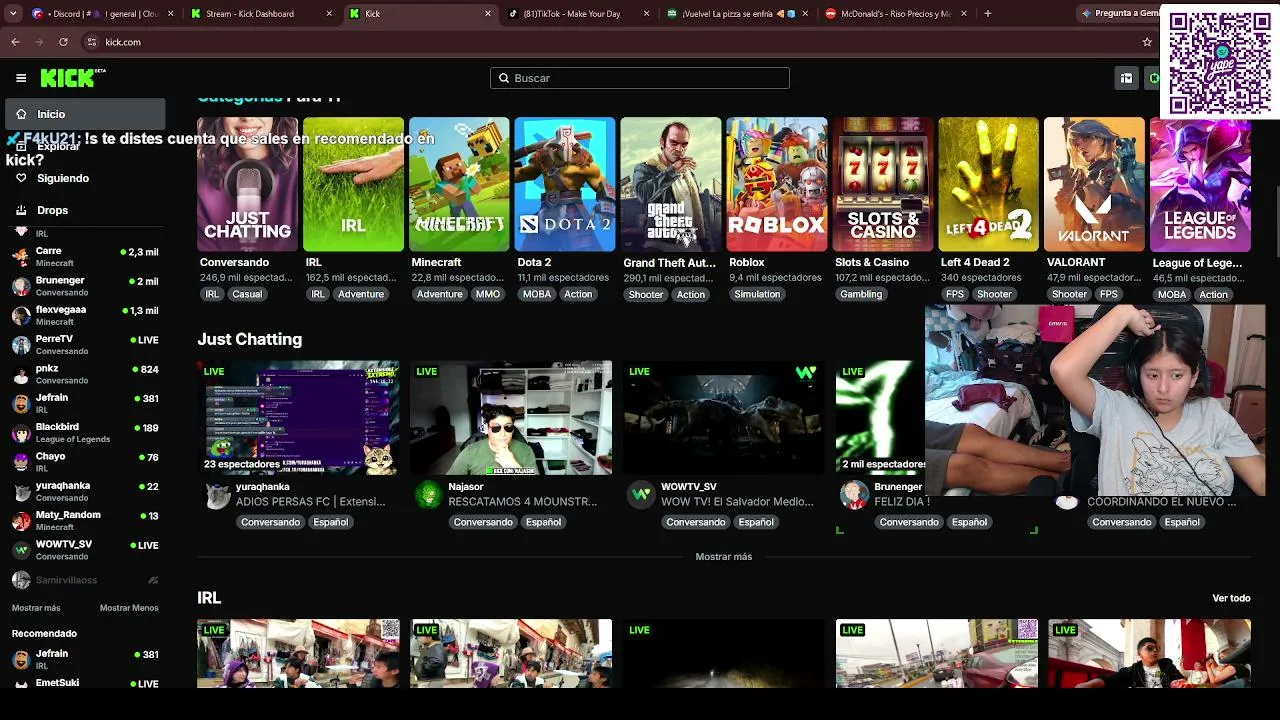This screenshot has width=1280, height=720.
Task: Open the Dota 2 category cover
Action: tap(565, 184)
